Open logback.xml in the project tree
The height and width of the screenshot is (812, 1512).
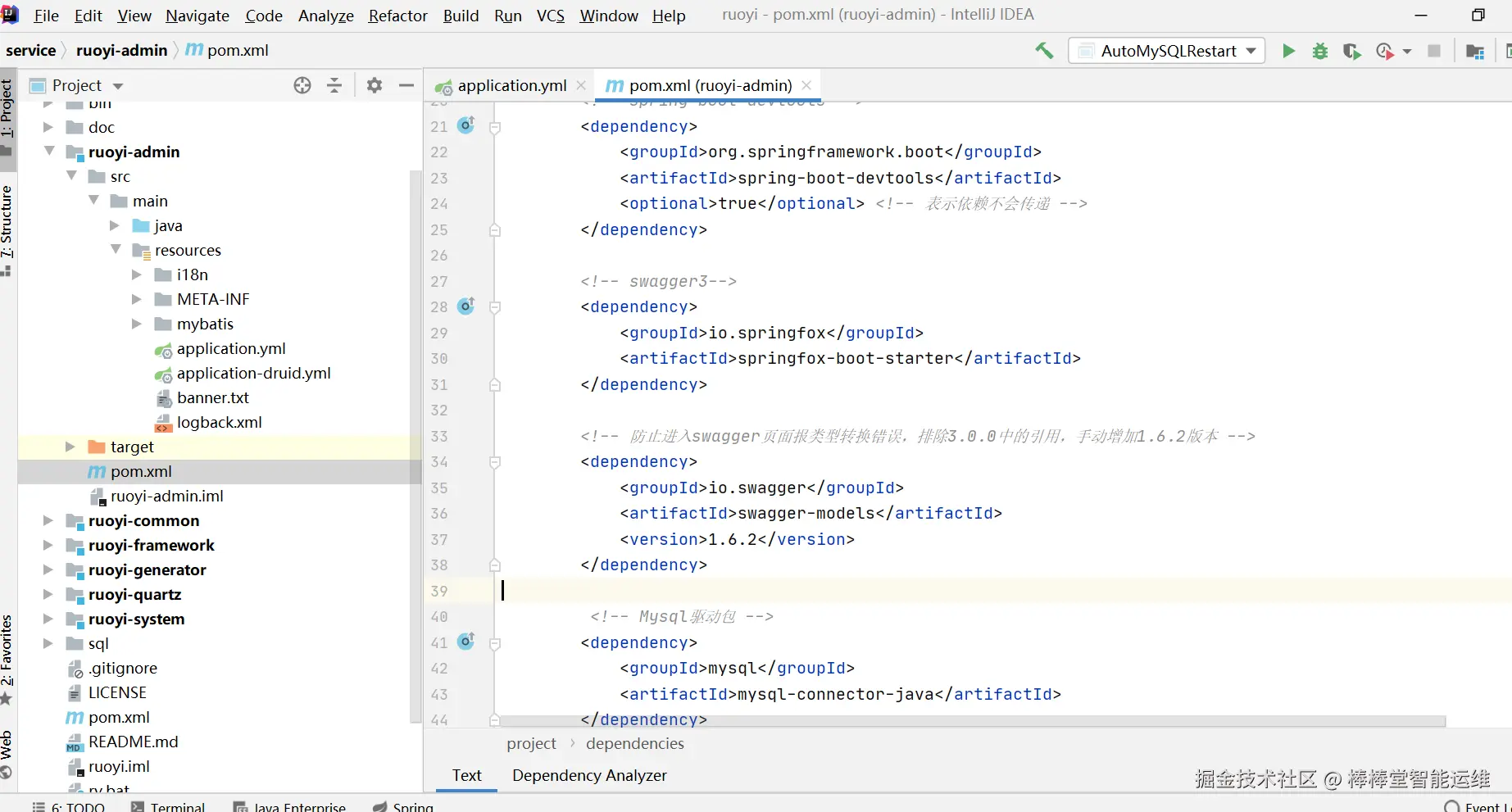click(220, 422)
